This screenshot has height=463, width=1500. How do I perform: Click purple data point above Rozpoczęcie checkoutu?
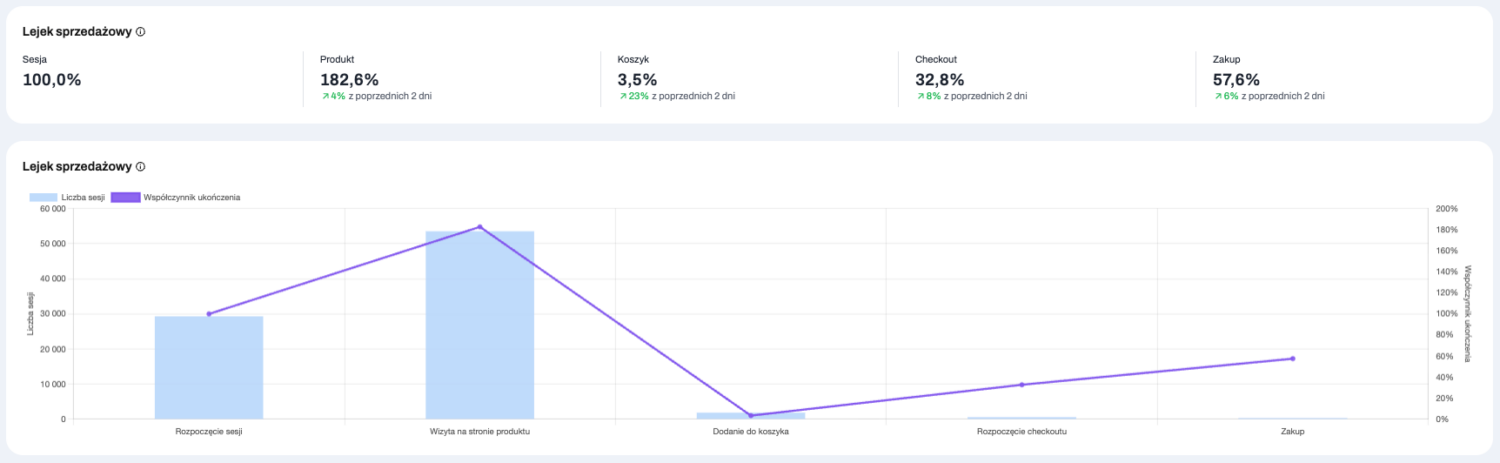coord(1022,385)
